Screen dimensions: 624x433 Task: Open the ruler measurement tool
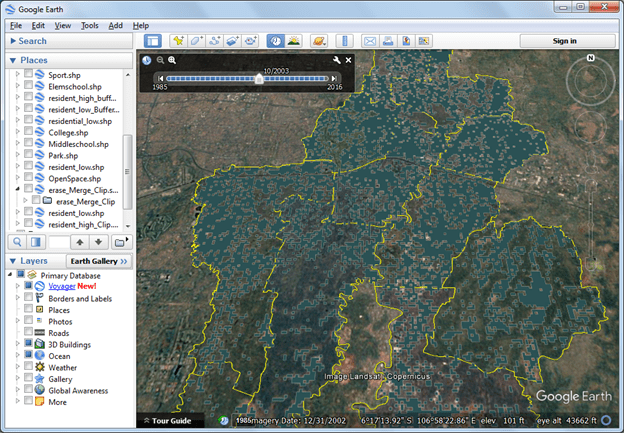[x=345, y=41]
